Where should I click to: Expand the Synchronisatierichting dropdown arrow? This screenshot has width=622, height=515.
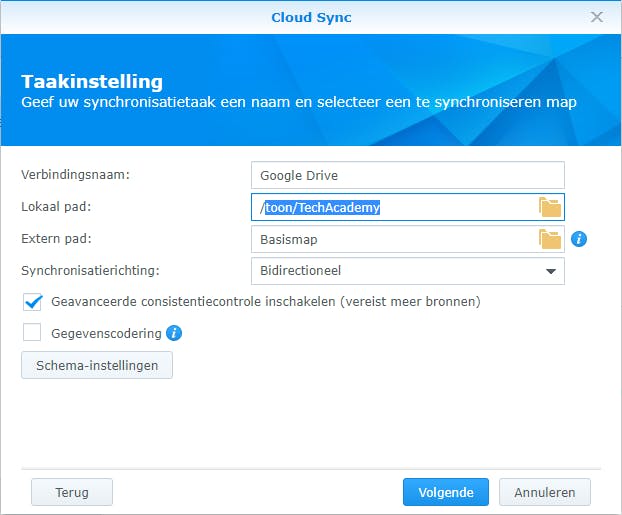pos(550,271)
